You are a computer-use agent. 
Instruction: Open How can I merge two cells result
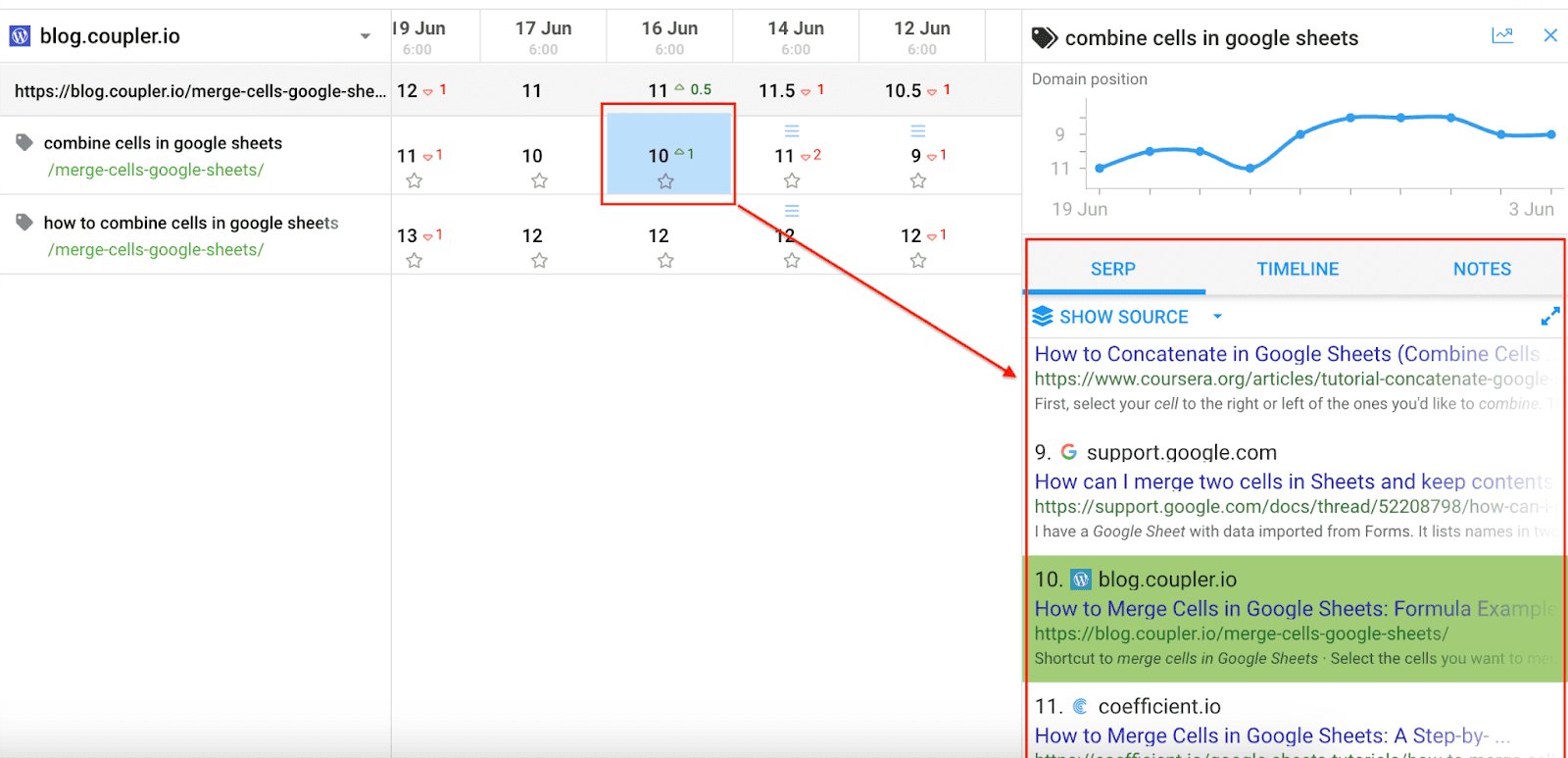tap(1294, 481)
